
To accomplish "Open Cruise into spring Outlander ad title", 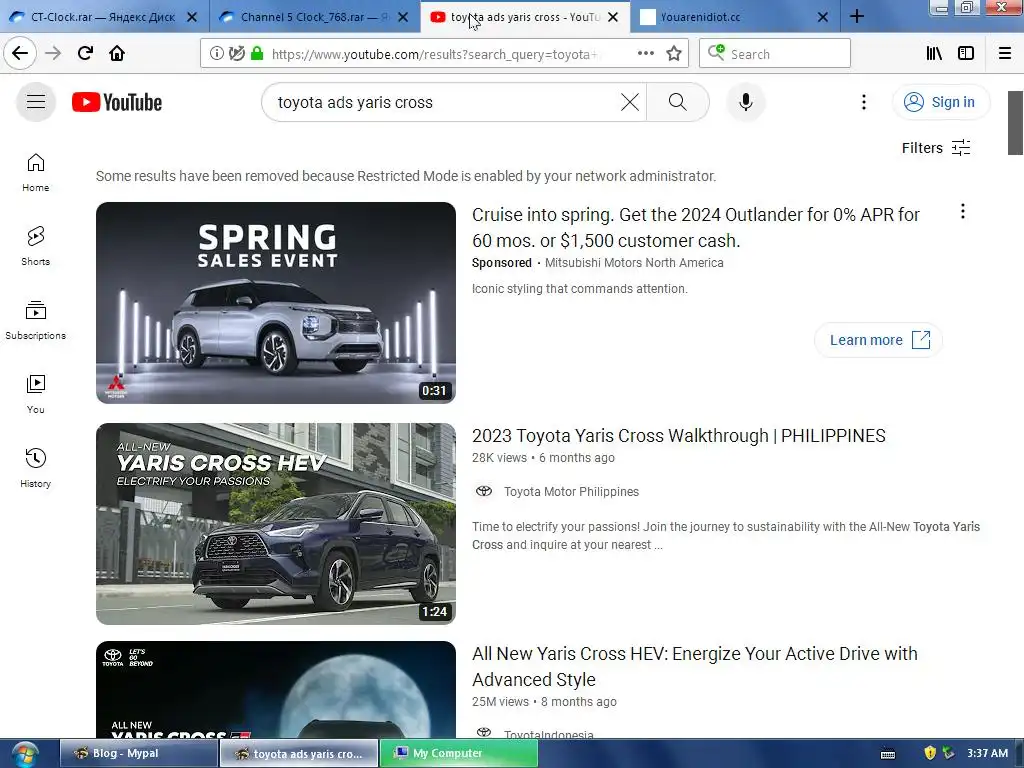I will click(696, 227).
